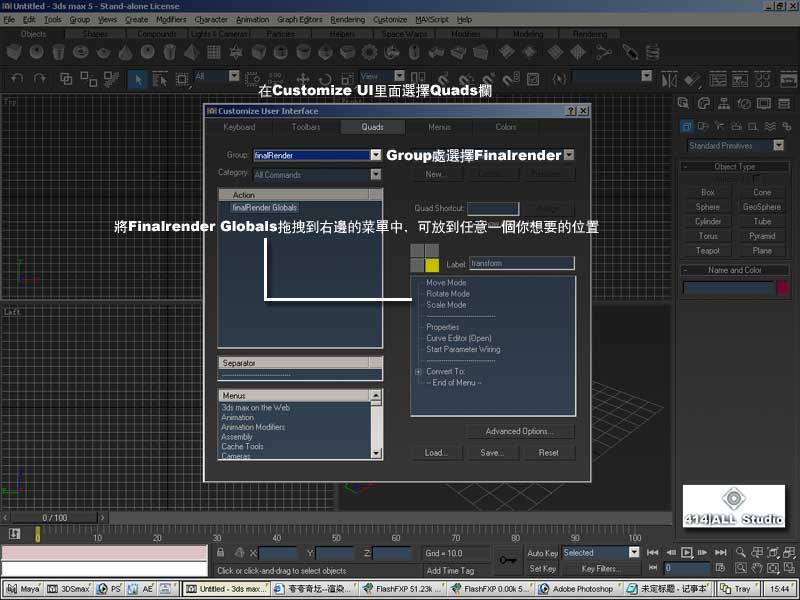
Task: Open Maya from the quick launch bar
Action: pyautogui.click(x=23, y=589)
